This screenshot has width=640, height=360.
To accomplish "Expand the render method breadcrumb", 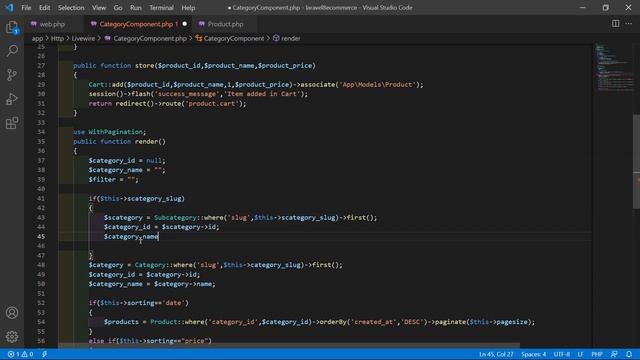I will point(287,38).
